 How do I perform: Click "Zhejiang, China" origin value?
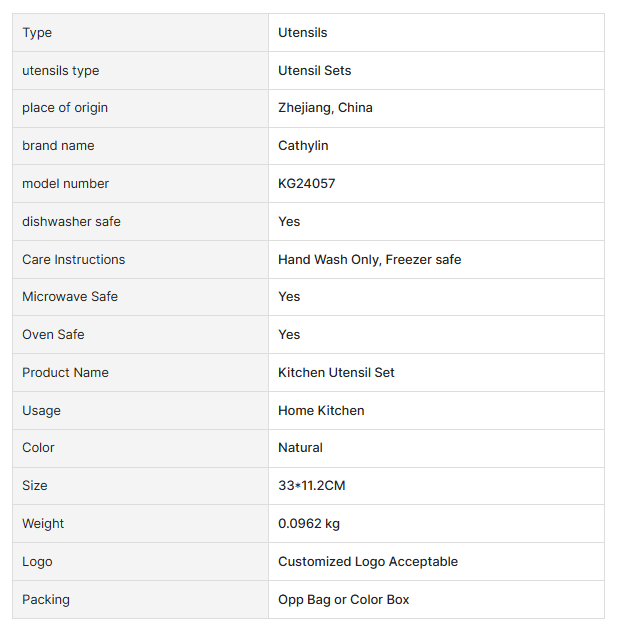click(325, 108)
